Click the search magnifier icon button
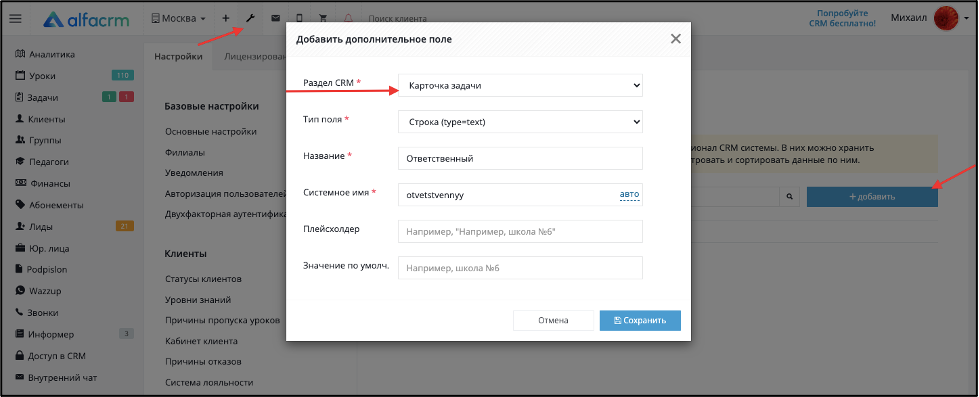 click(x=789, y=197)
